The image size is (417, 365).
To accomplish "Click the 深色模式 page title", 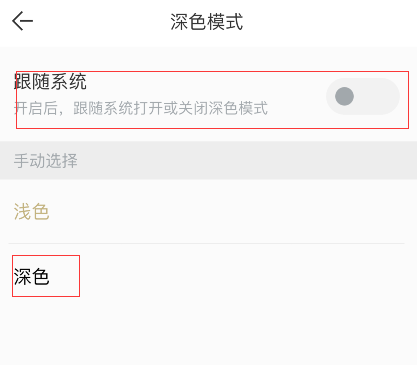I will tap(207, 22).
